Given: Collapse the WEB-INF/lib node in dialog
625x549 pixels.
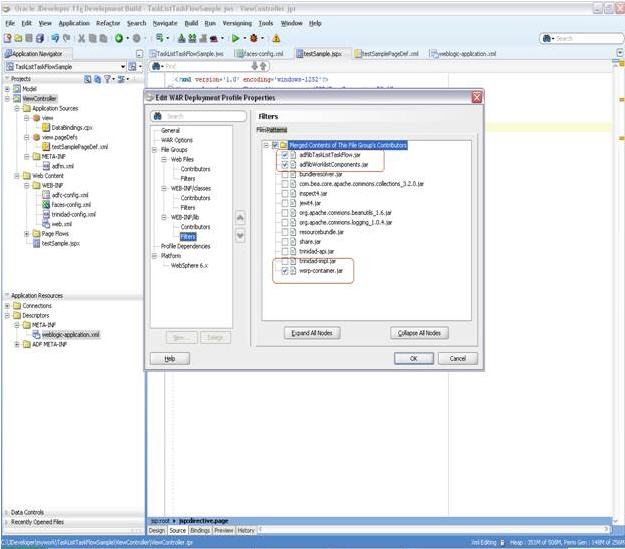Looking at the screenshot, I should point(164,217).
